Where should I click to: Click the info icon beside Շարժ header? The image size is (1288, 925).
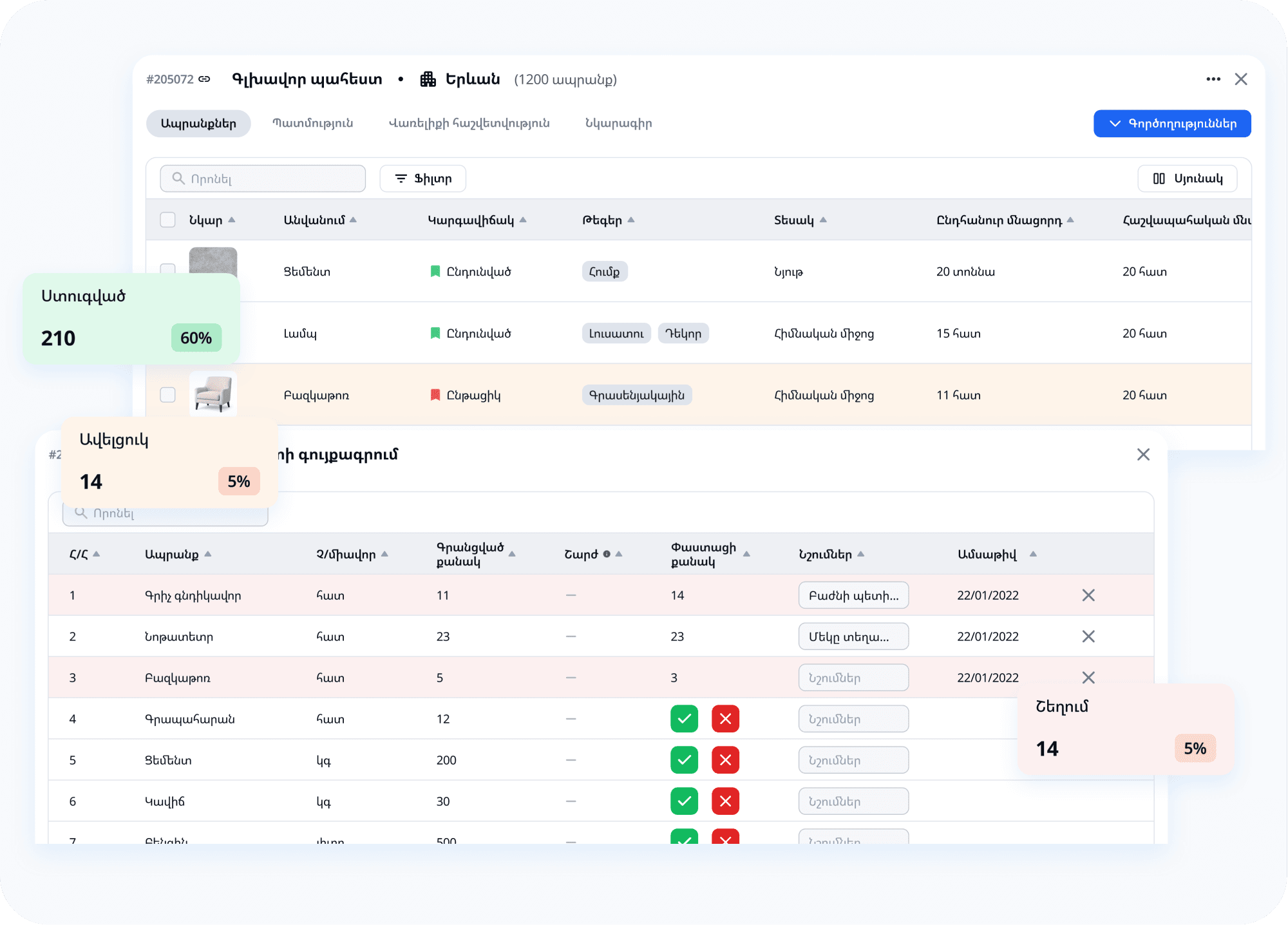pos(607,554)
